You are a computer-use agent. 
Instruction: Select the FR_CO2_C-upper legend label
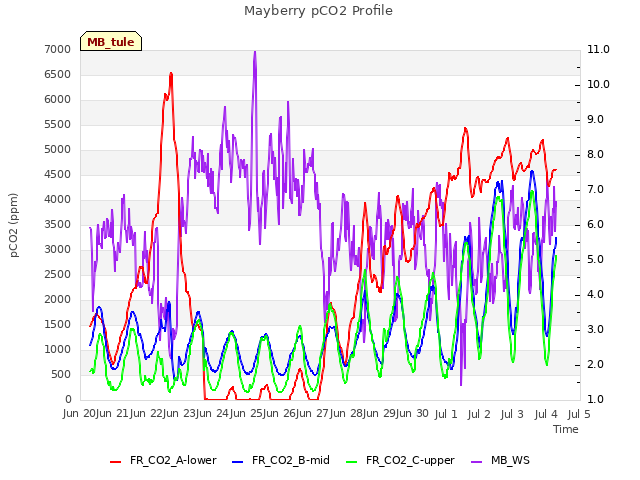410,460
